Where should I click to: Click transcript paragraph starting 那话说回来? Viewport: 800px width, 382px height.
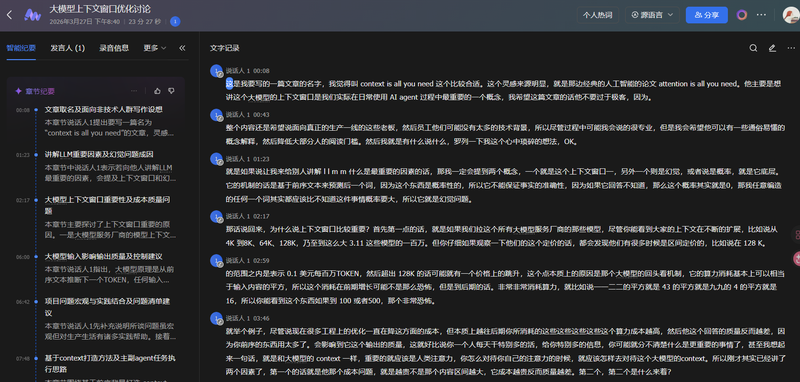[502, 236]
